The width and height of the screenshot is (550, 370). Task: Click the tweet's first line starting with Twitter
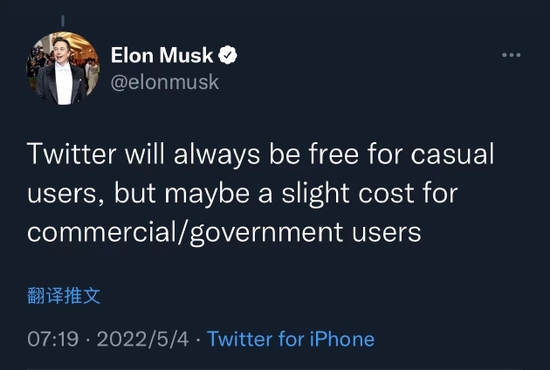(261, 154)
